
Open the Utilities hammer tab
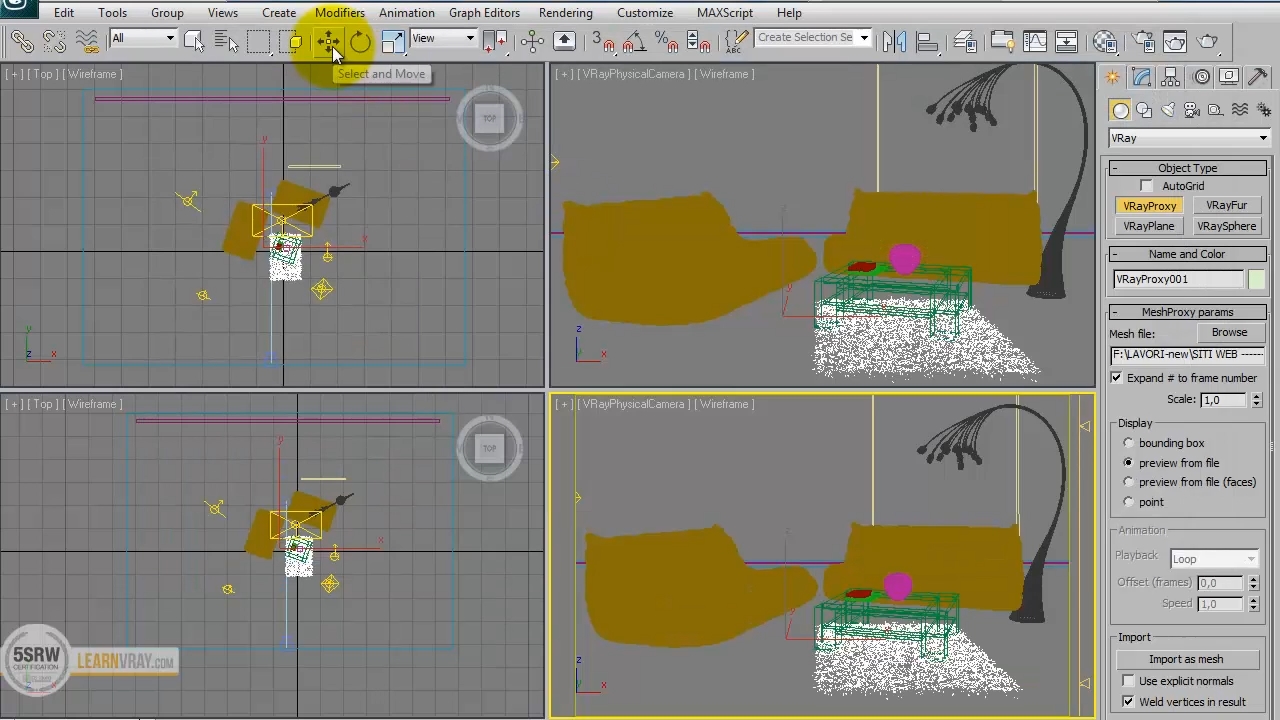point(1258,77)
